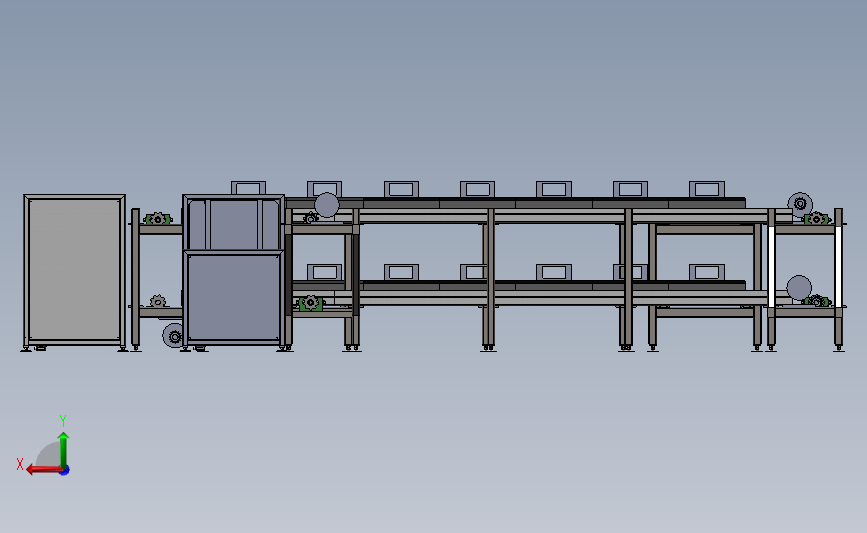Screen dimensions: 867x533
Task: Select the motor wheel beside the second cabinet's base
Action: tap(173, 336)
